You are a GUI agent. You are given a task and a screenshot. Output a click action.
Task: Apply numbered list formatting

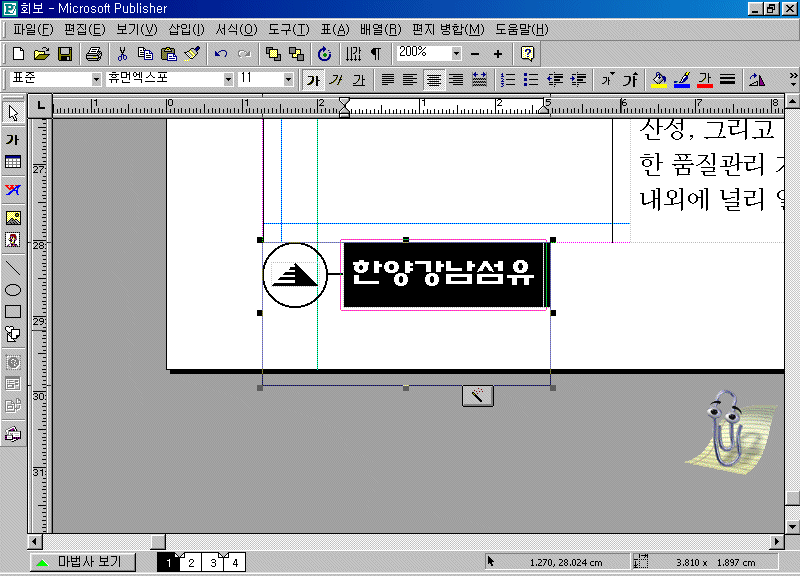coord(508,80)
